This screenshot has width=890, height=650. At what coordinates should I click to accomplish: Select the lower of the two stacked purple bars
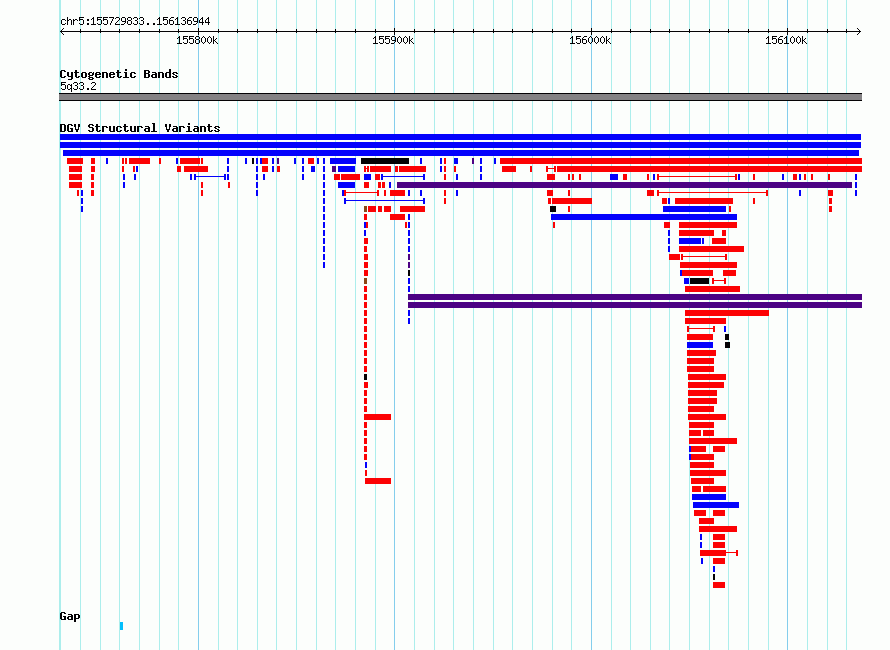(x=635, y=305)
